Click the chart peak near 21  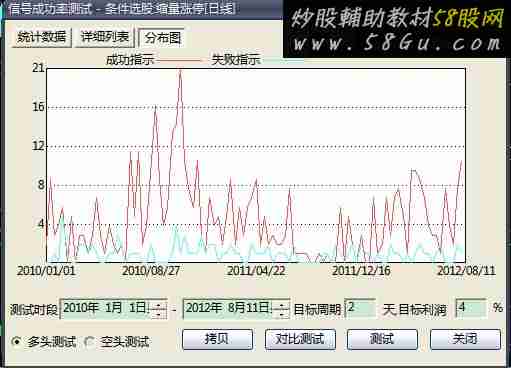point(180,71)
